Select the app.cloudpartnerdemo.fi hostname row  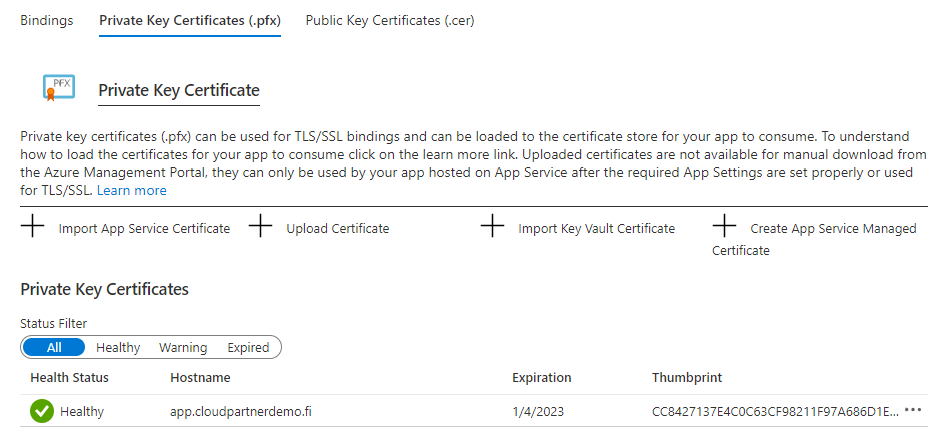tap(241, 411)
